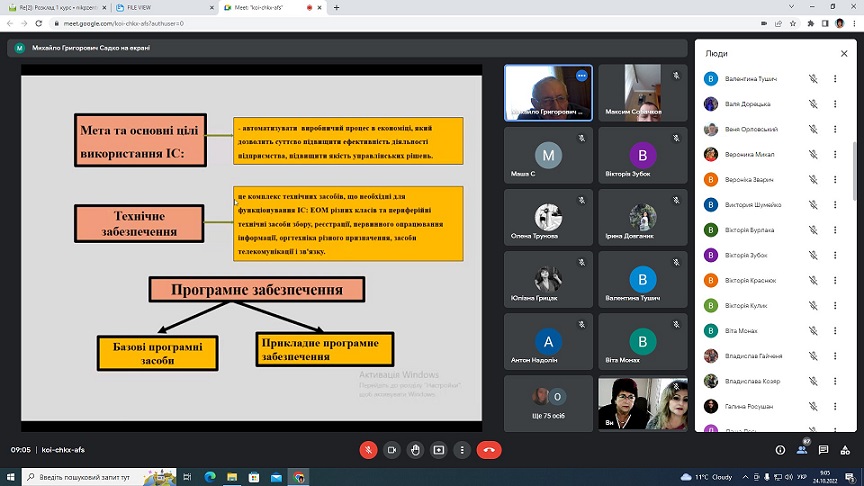Select the Ірина Довганик participant tile
Viewport: 864px width, 486px height.
[642, 218]
